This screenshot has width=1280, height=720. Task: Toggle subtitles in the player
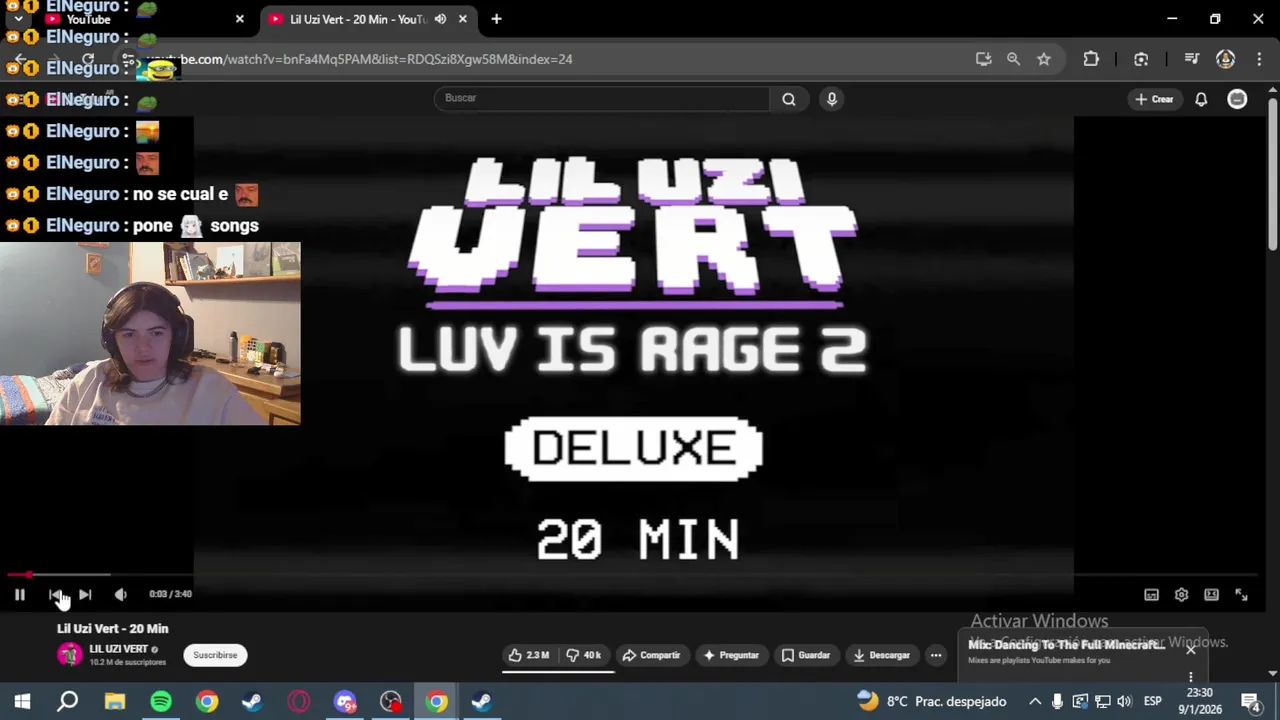coord(1151,595)
